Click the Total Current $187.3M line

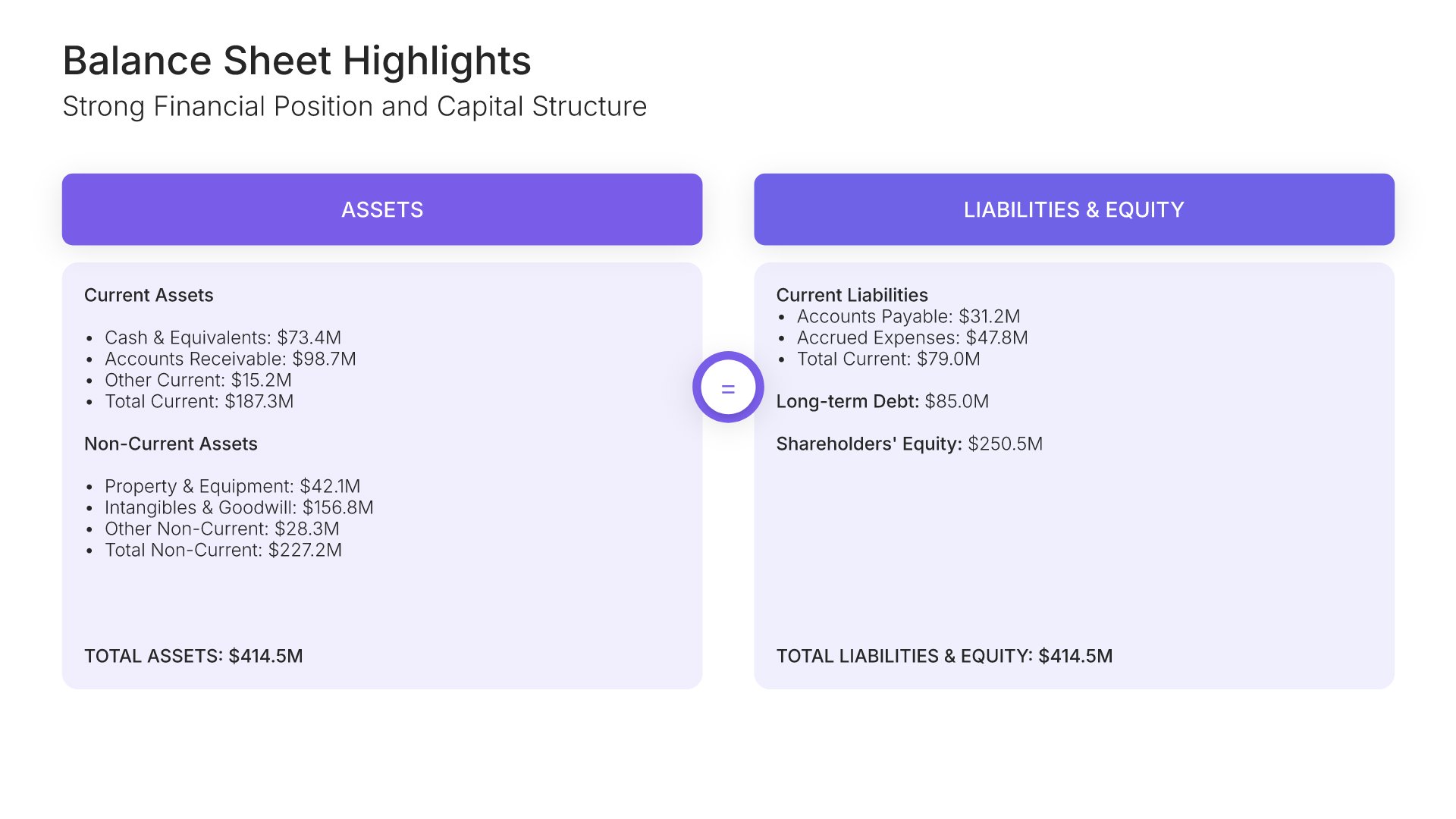pos(199,401)
